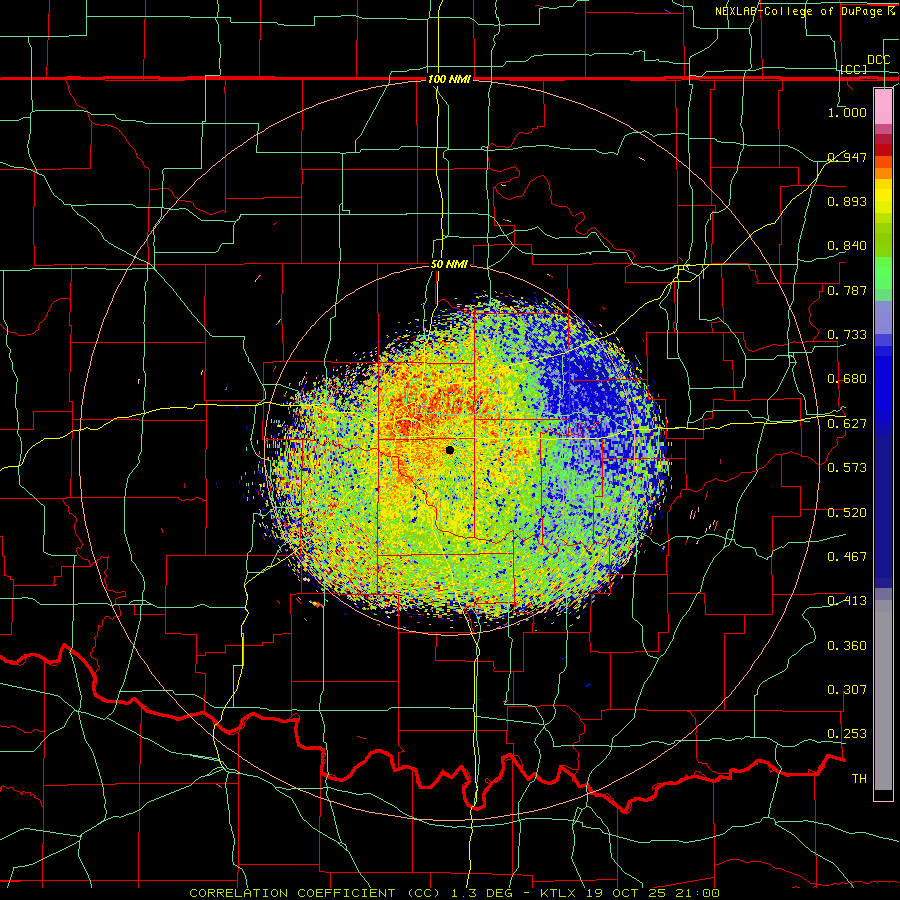Click the 0.840 scale value
The image size is (900, 900).
click(x=847, y=246)
